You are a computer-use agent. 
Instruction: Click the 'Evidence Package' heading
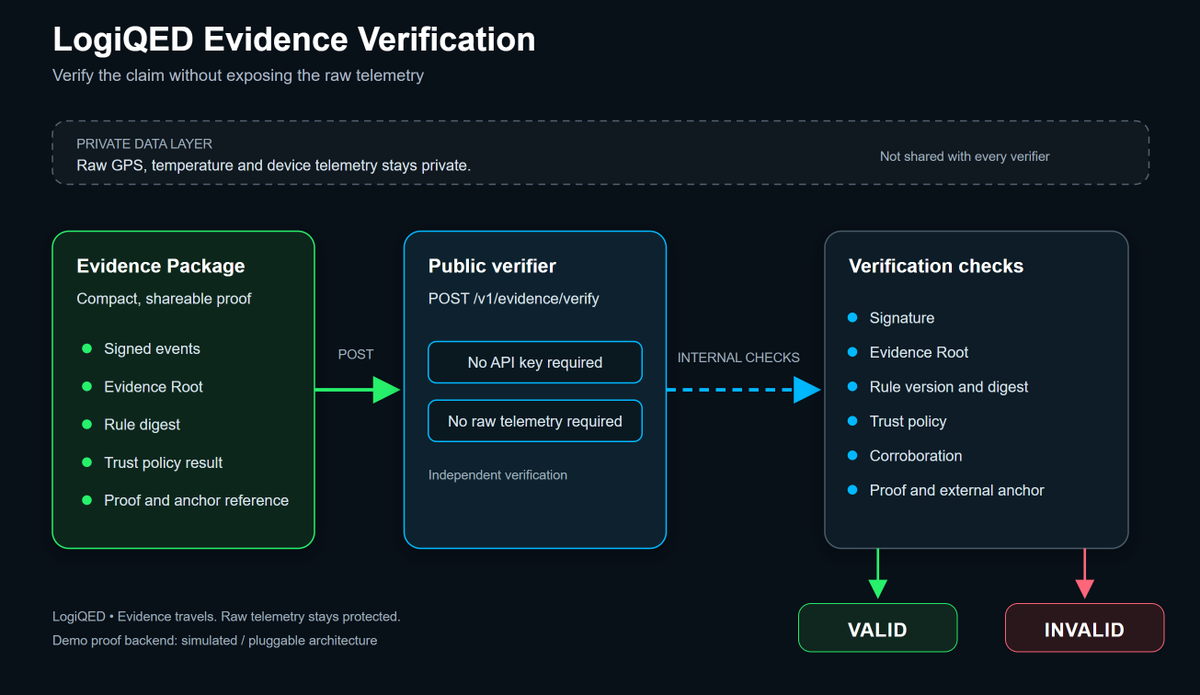161,266
